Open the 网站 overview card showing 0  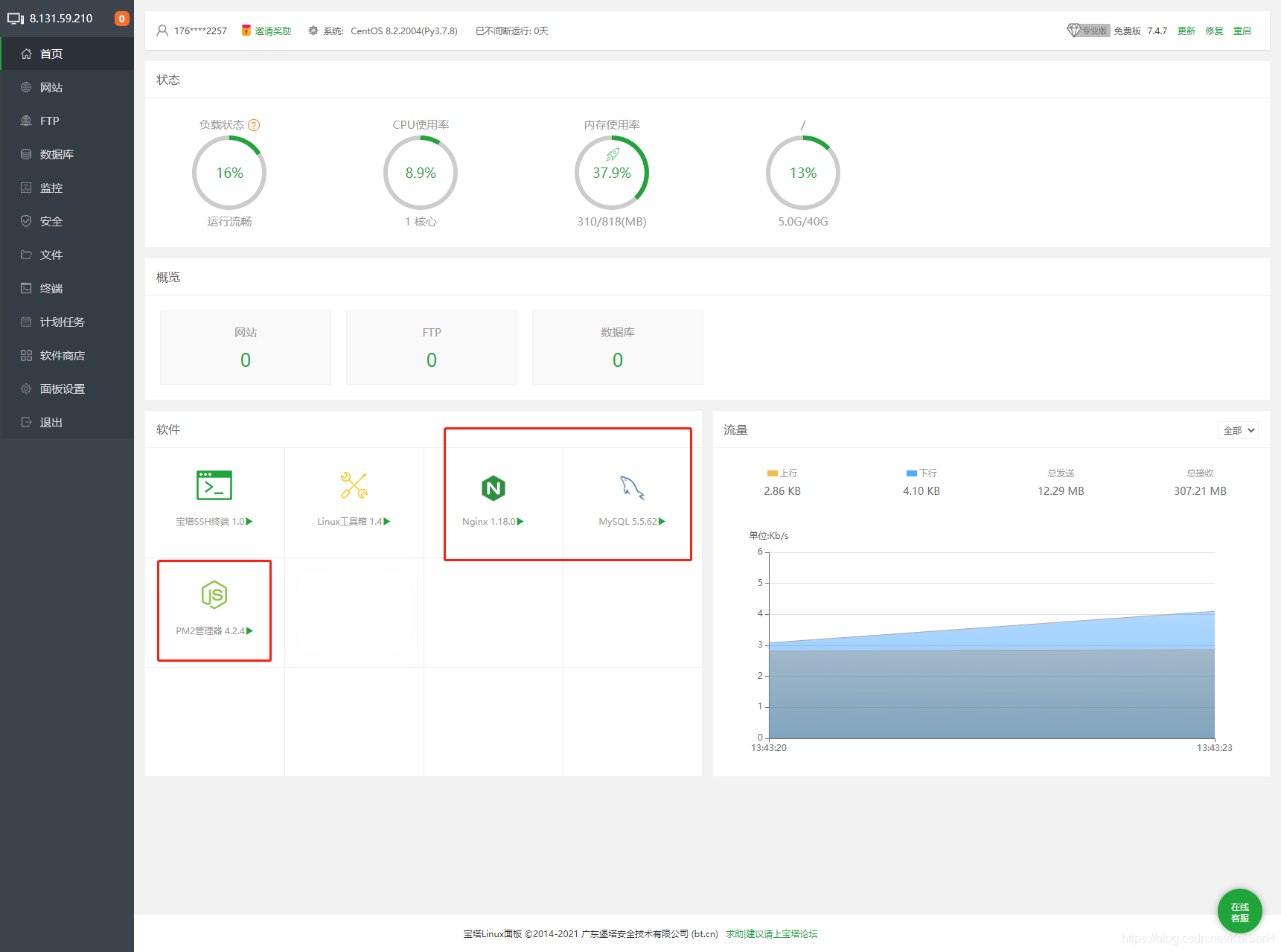click(246, 348)
